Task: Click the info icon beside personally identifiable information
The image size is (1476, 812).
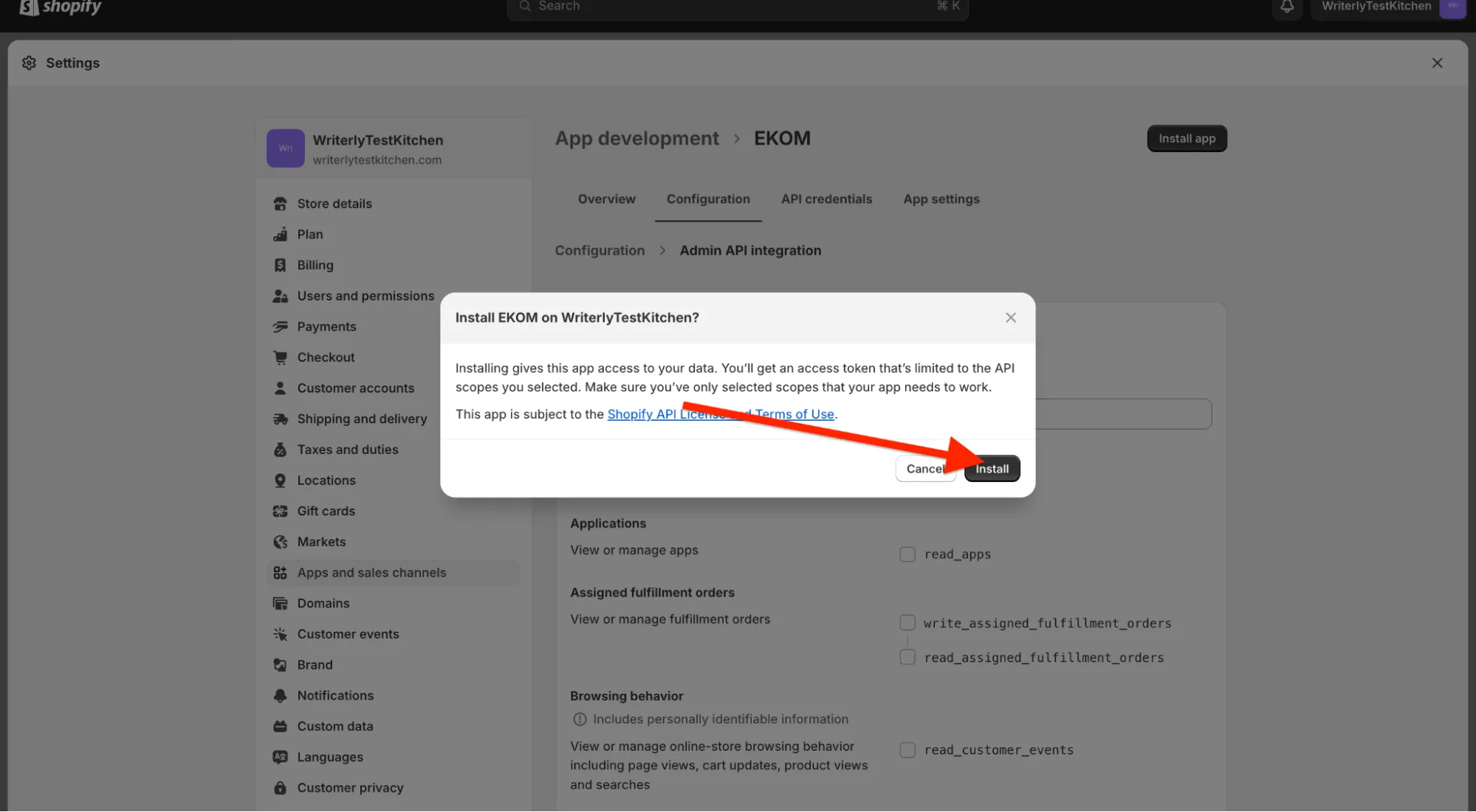Action: (x=580, y=719)
